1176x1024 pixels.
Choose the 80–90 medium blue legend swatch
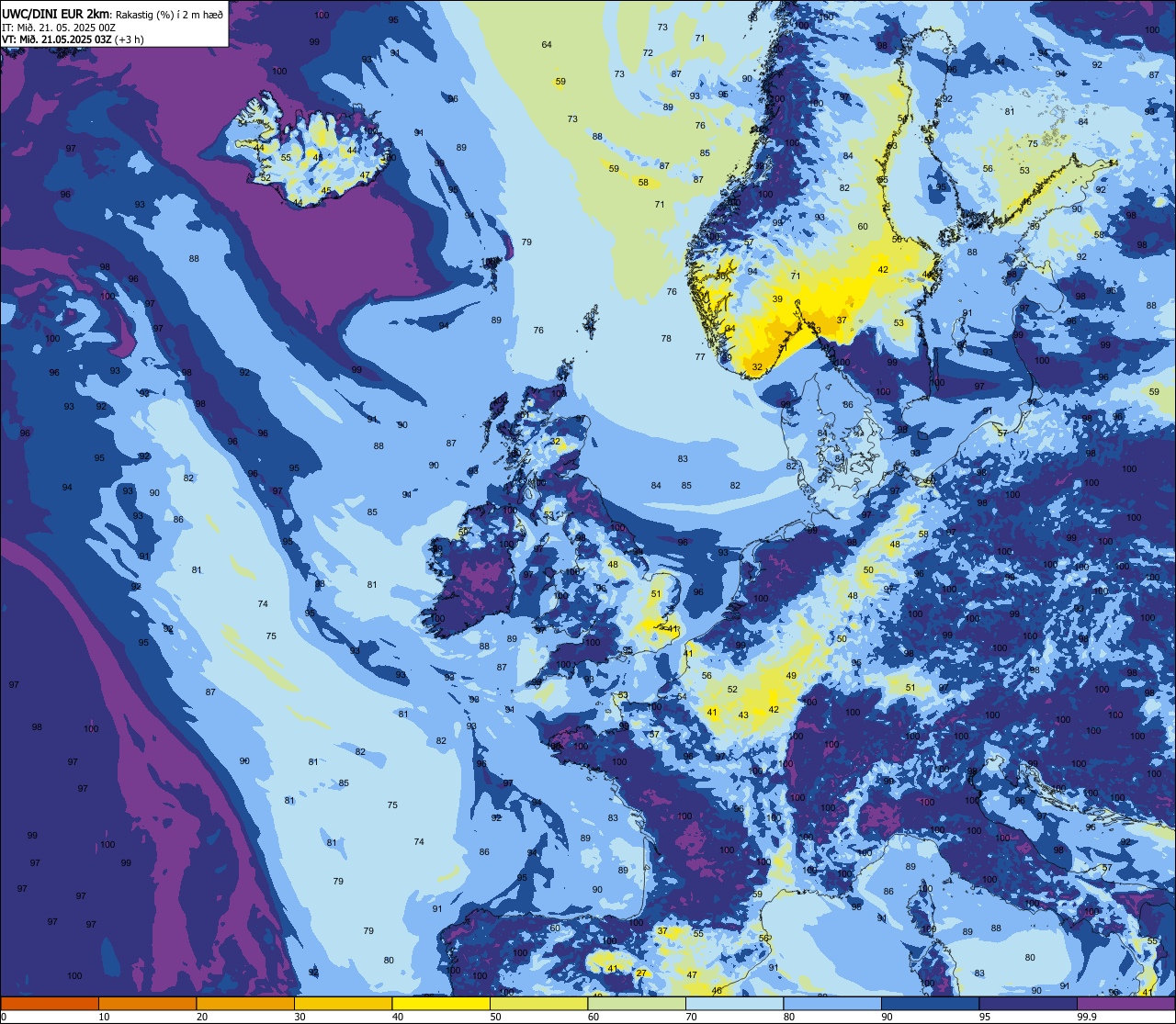click(832, 1003)
